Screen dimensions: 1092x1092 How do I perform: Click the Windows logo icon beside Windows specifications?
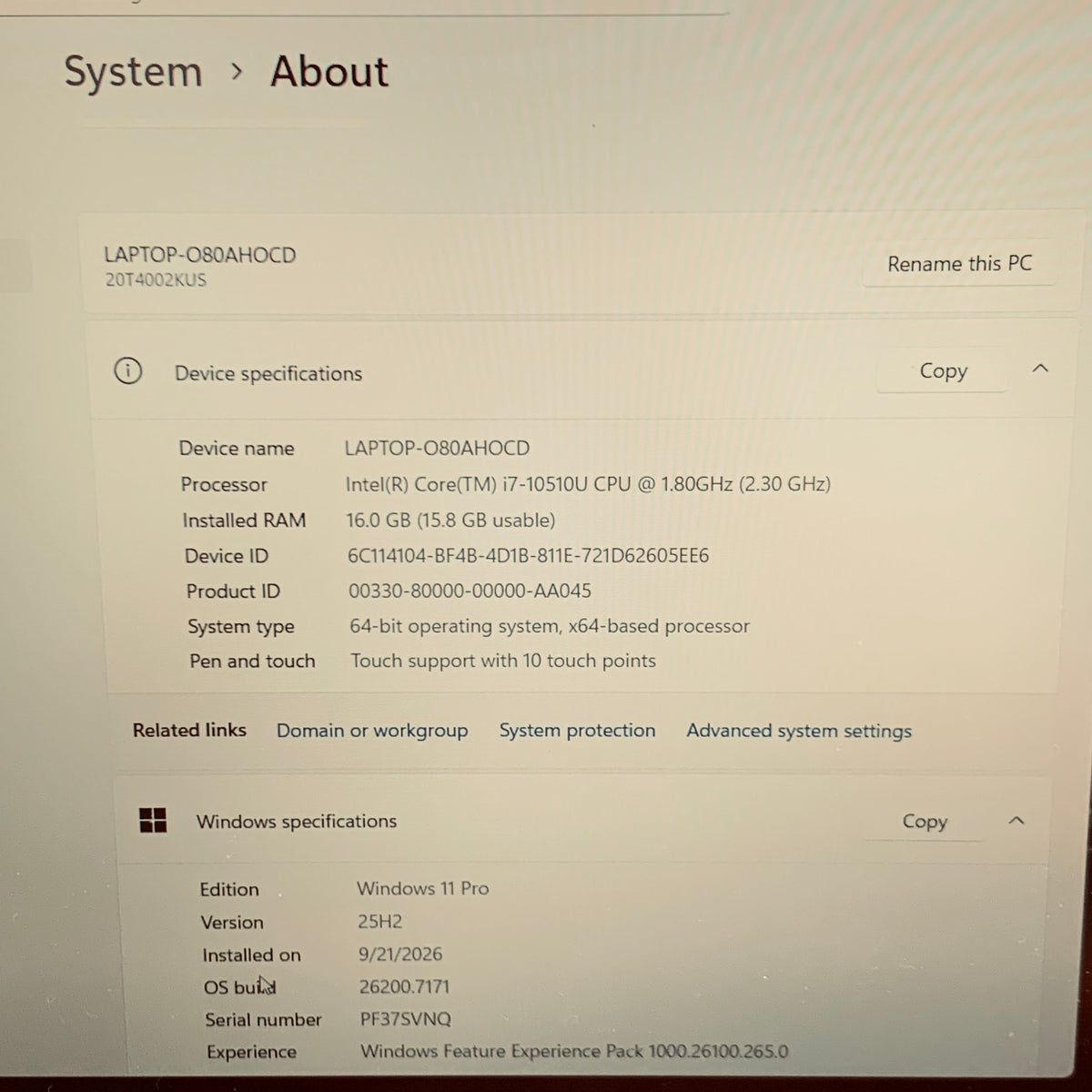pos(153,821)
